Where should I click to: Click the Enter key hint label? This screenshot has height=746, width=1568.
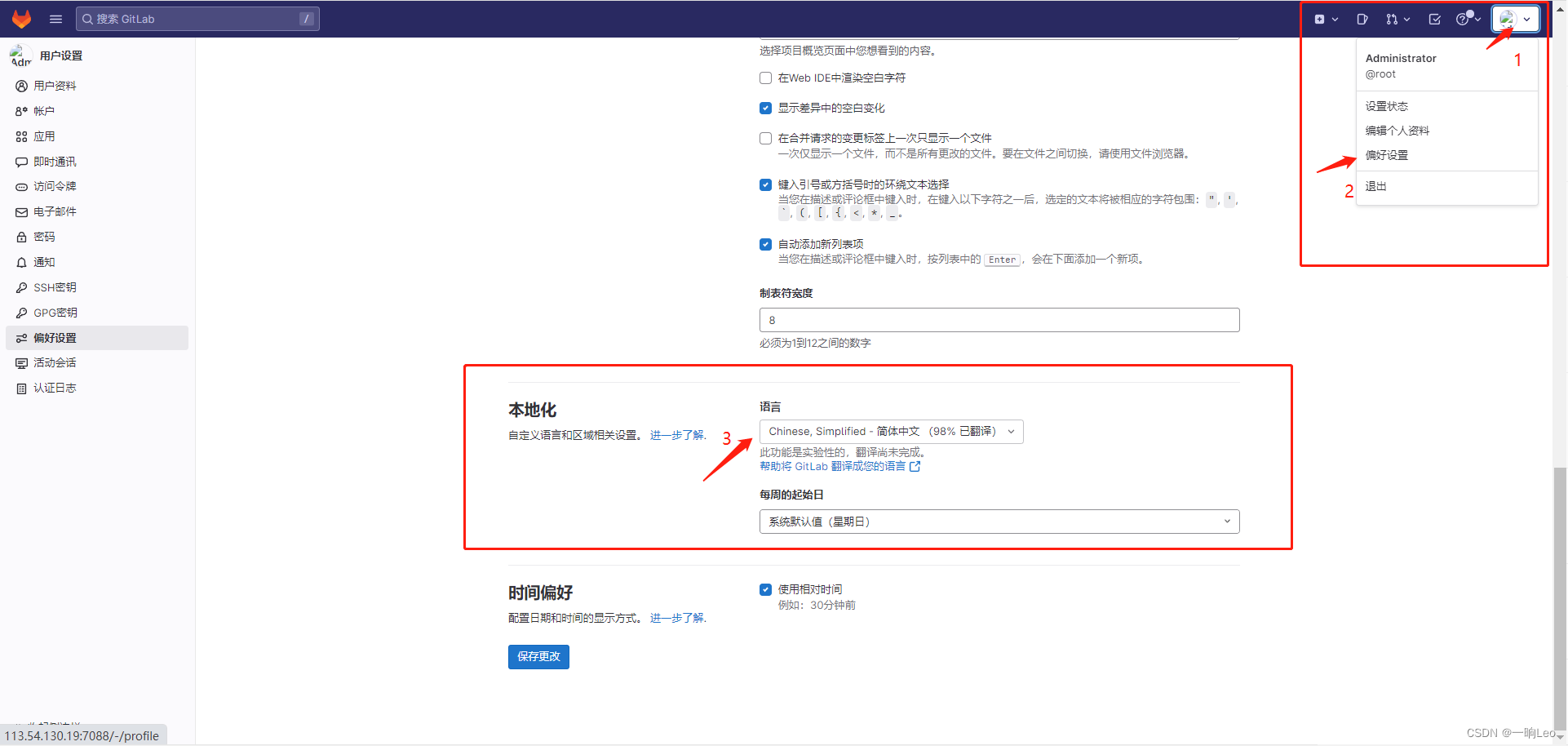point(1002,260)
